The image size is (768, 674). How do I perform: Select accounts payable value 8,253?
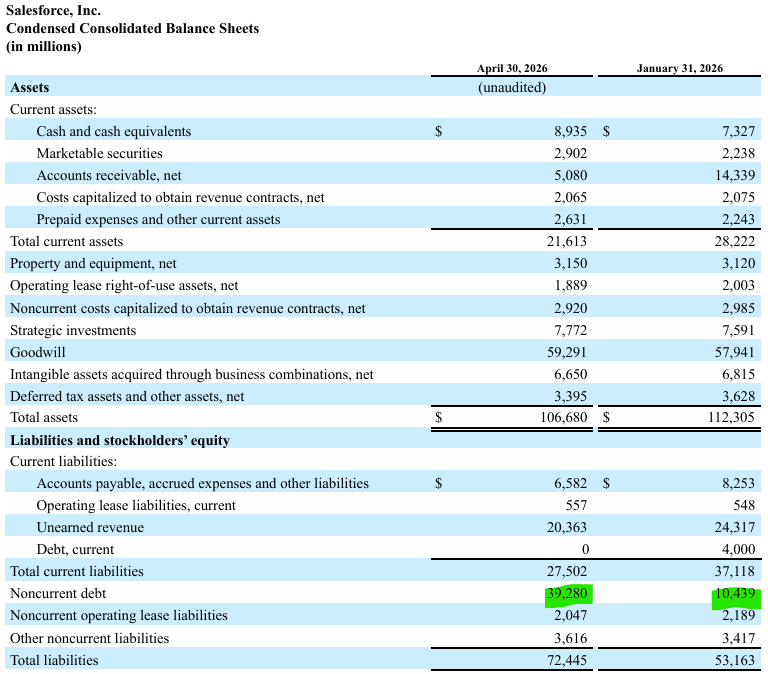pyautogui.click(x=738, y=483)
